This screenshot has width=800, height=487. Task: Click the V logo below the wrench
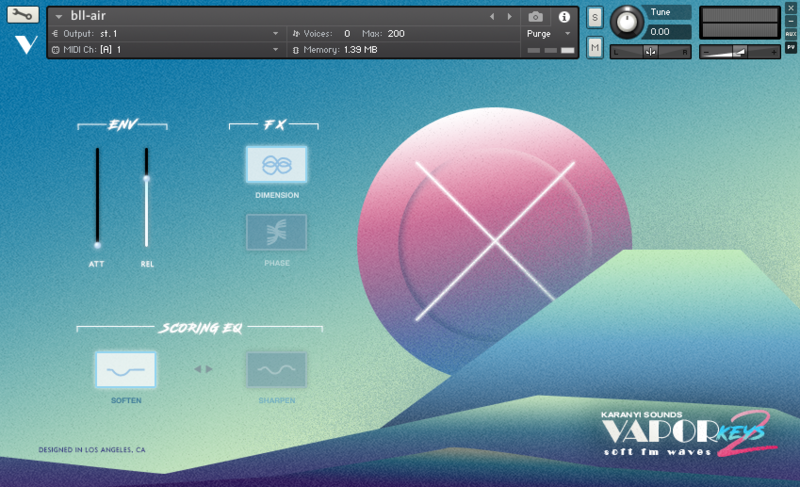coord(26,44)
